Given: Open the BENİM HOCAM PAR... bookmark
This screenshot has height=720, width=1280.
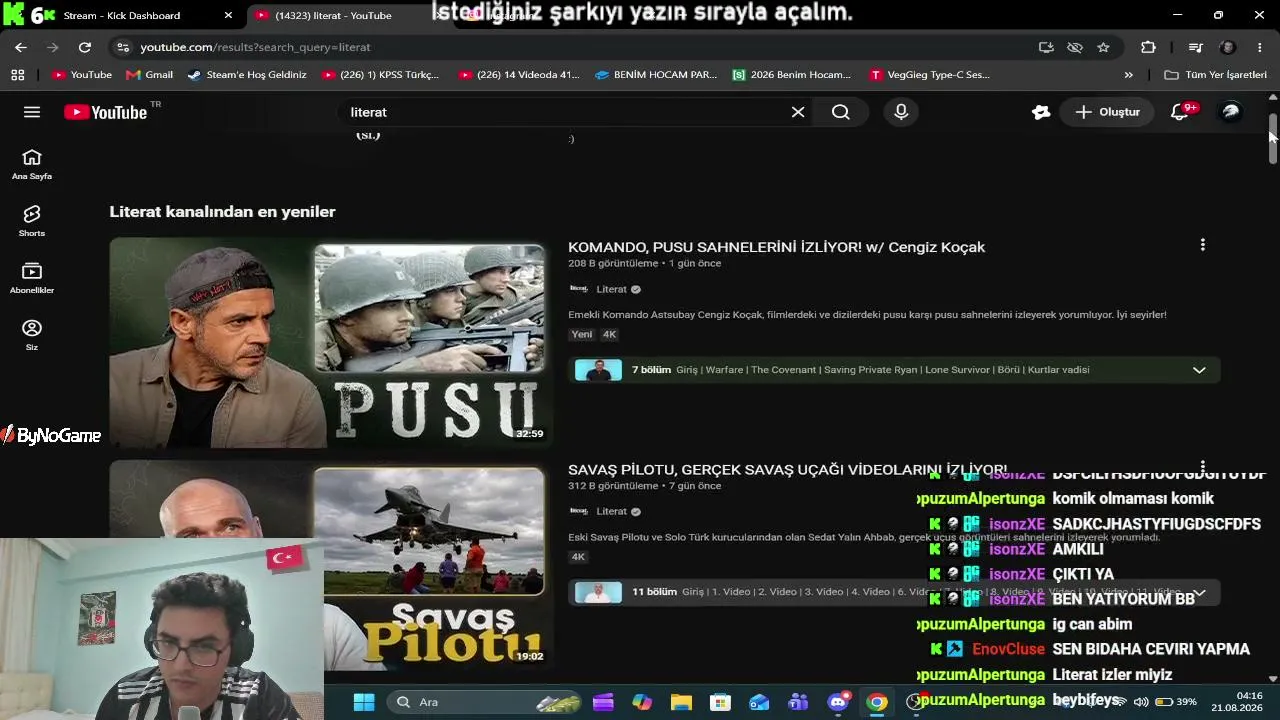Looking at the screenshot, I should click(x=656, y=75).
